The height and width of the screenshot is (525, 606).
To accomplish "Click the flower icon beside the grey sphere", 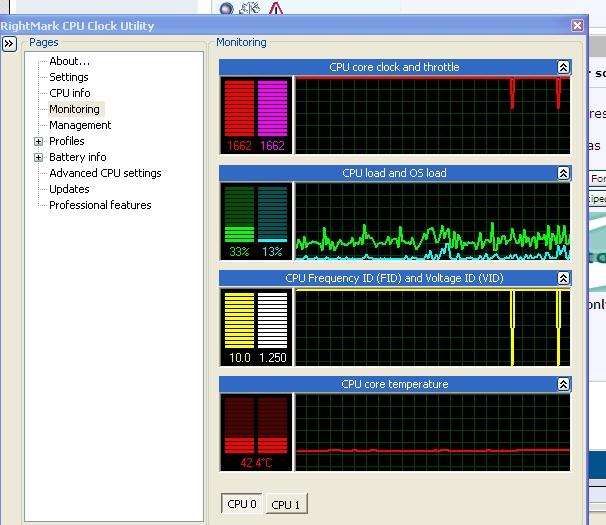I will (x=250, y=8).
